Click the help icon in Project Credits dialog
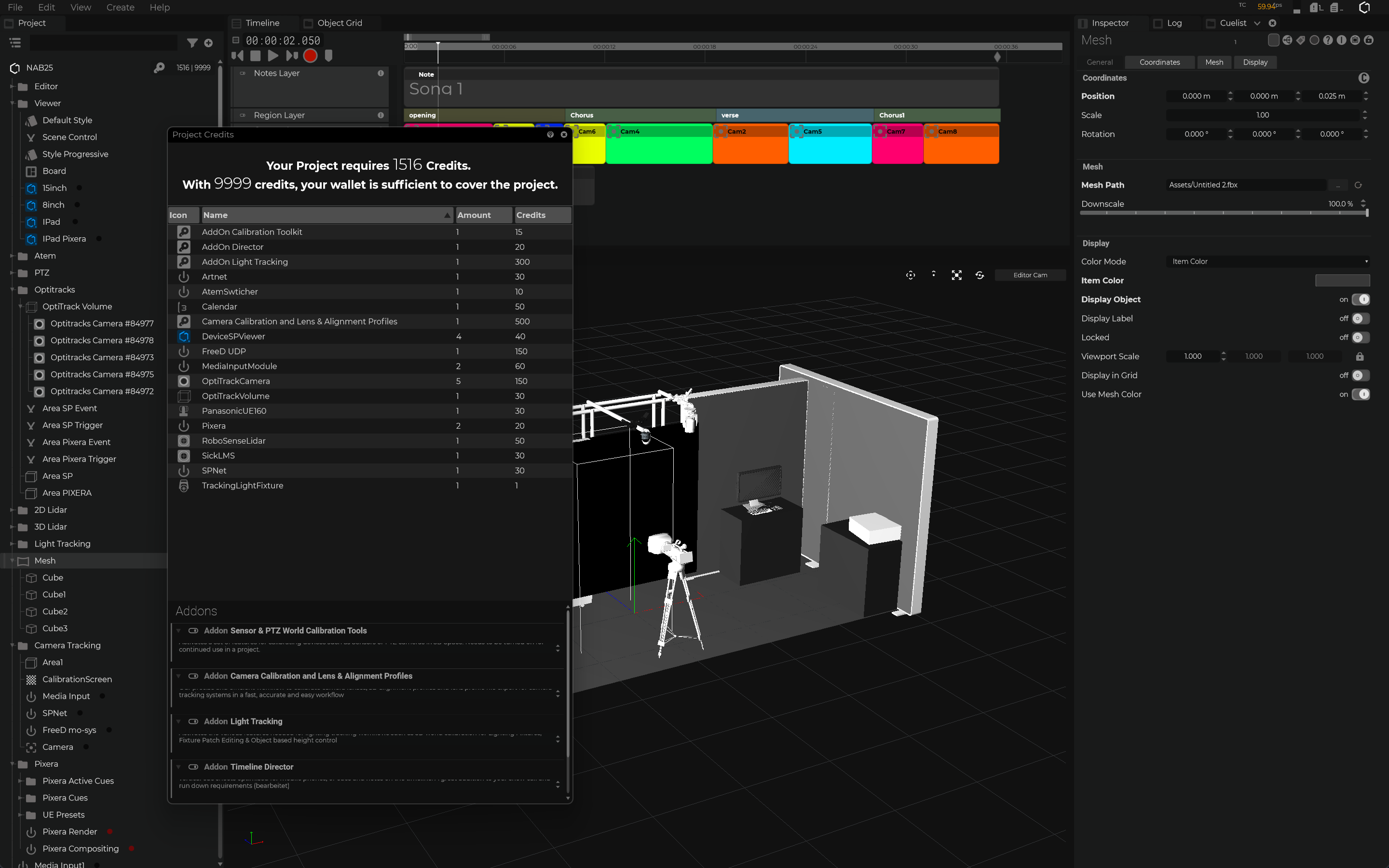This screenshot has width=1389, height=868. (550, 135)
